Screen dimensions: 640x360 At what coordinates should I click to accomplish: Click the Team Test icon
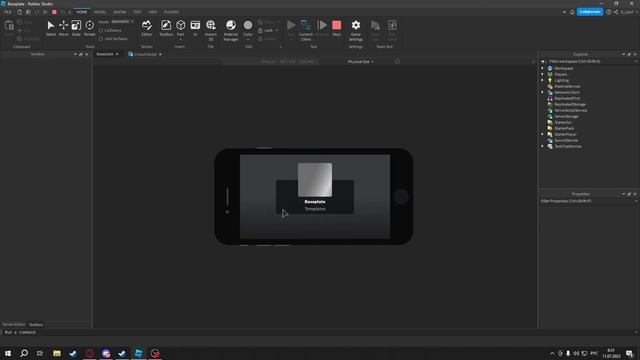click(x=375, y=29)
